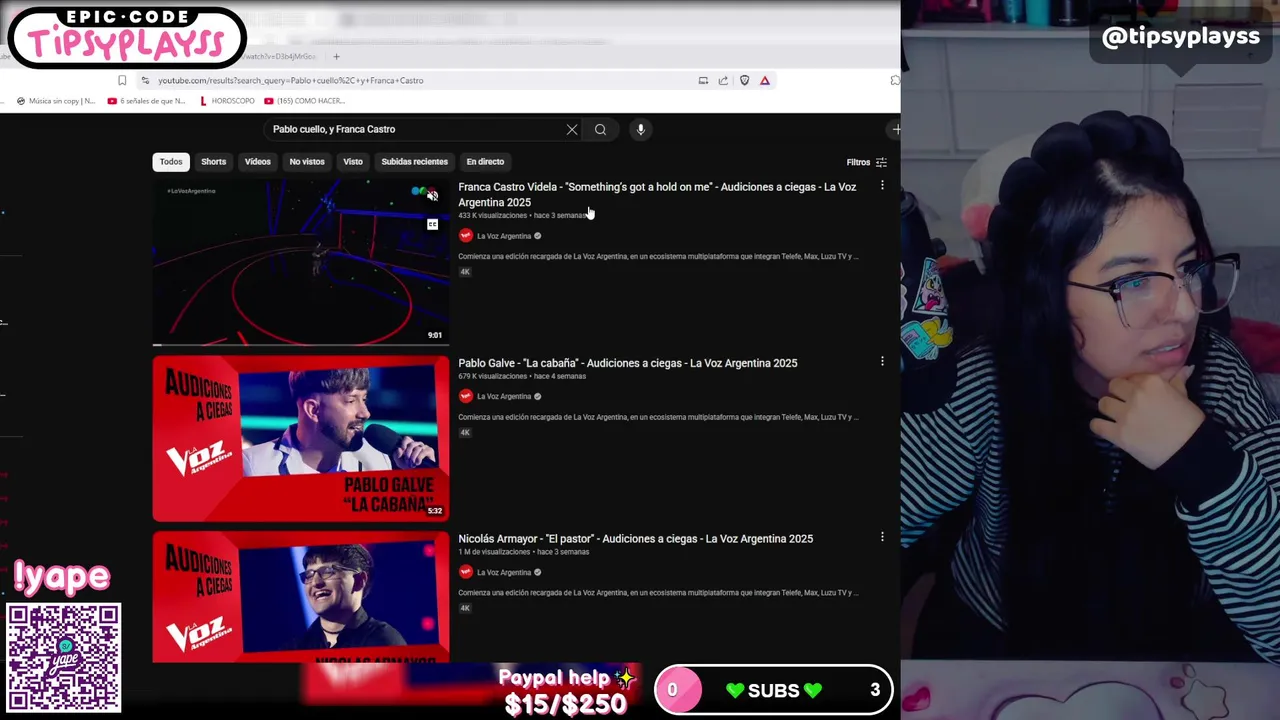Start voice search with microphone icon

641,129
